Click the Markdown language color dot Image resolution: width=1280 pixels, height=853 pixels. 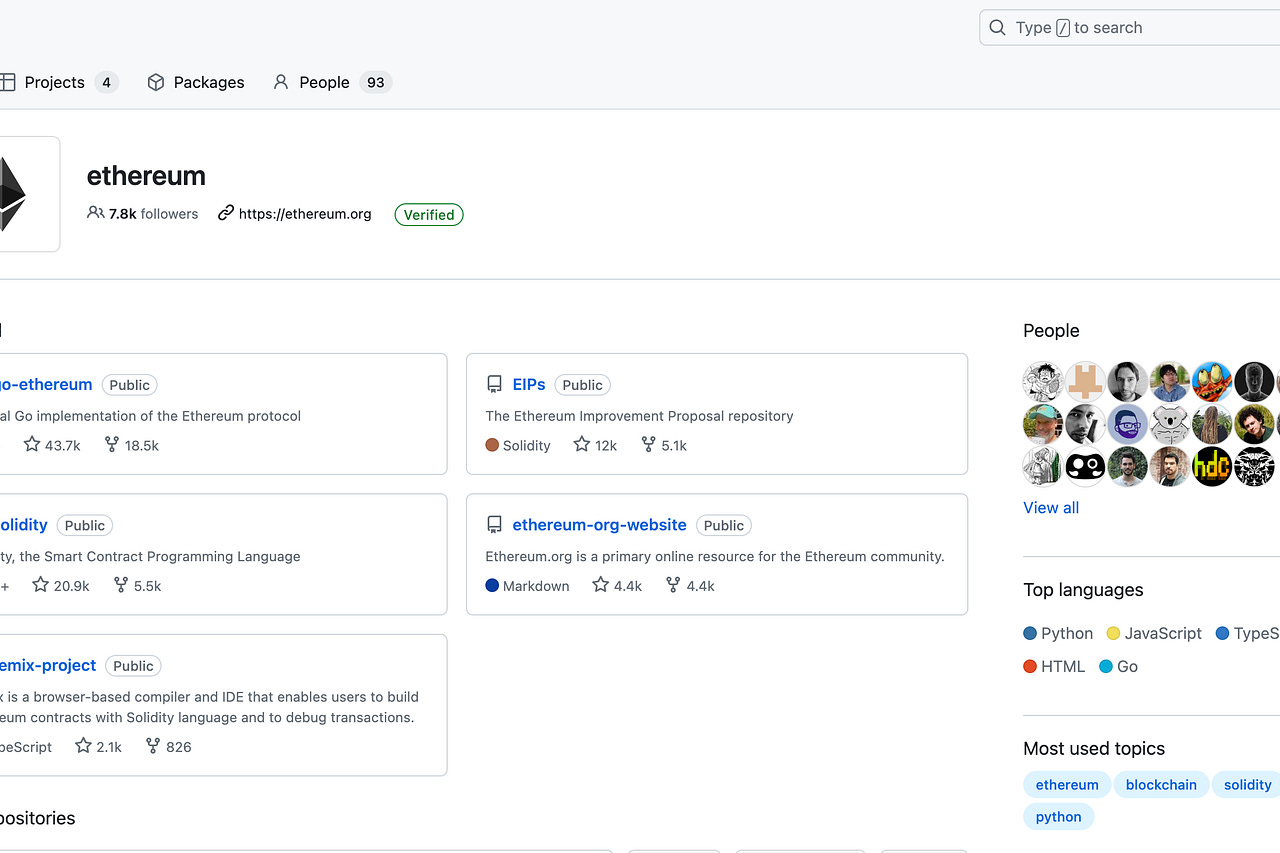[492, 585]
